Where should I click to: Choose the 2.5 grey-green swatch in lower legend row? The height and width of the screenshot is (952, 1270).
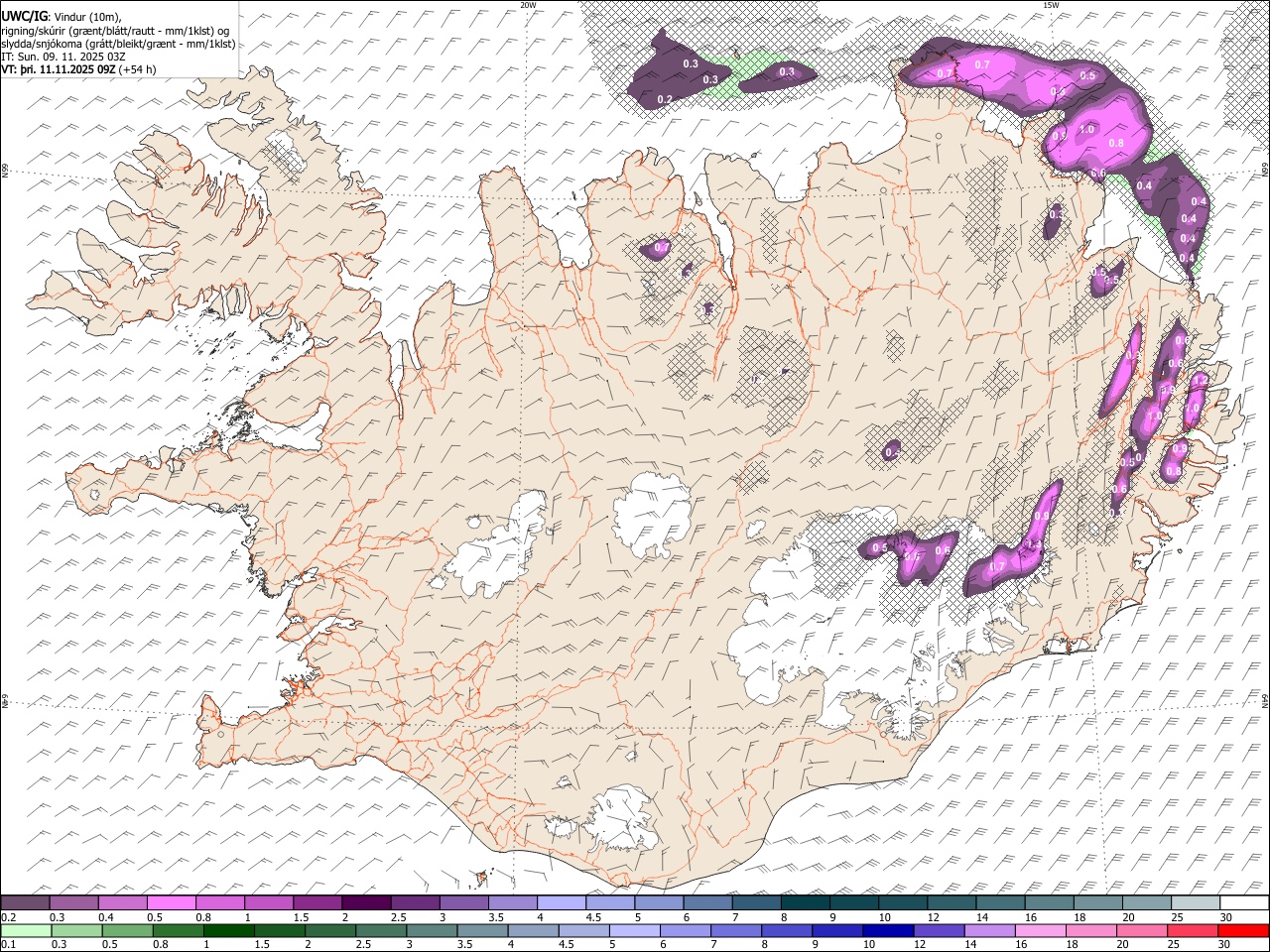380,931
